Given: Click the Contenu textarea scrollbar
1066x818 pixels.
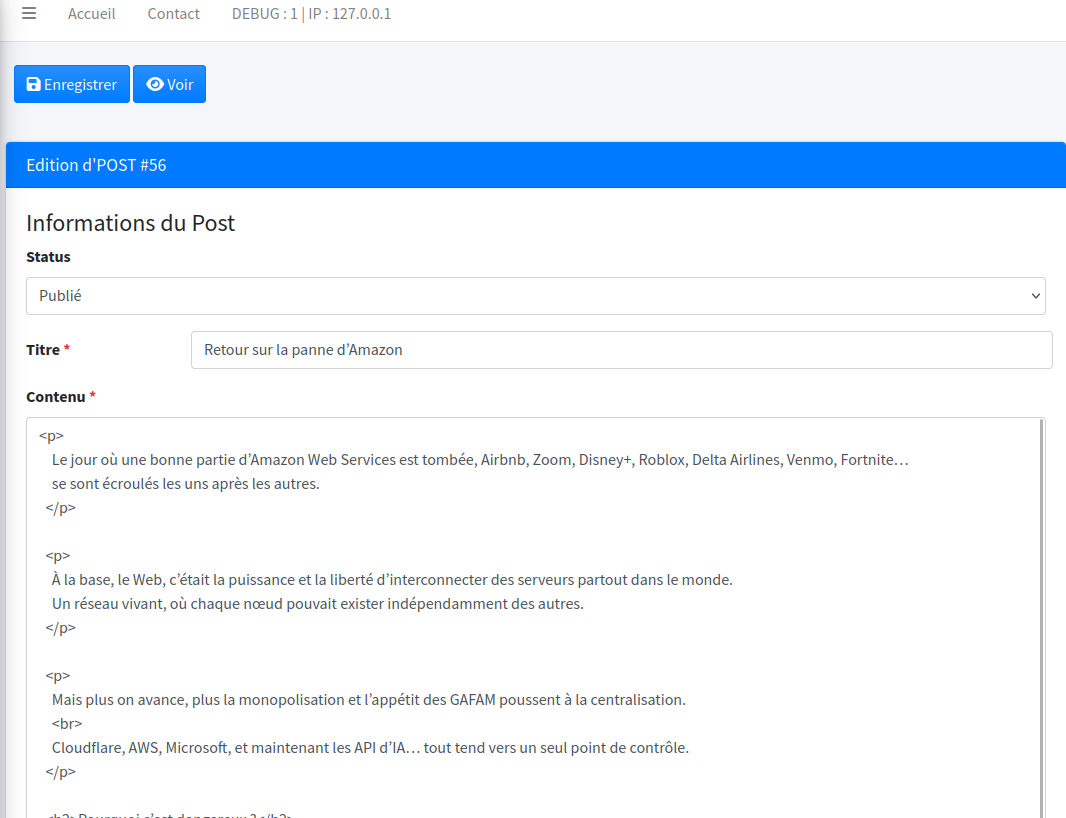Looking at the screenshot, I should (1041, 600).
